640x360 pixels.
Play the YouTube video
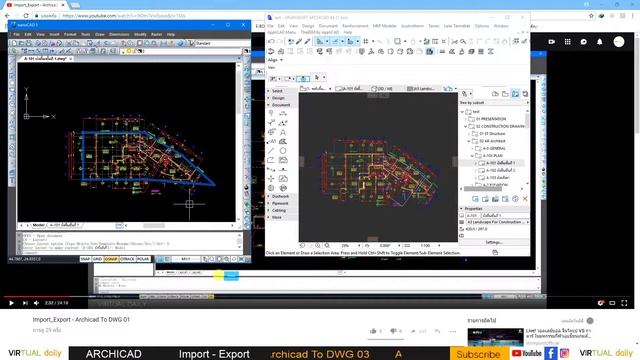[11, 303]
